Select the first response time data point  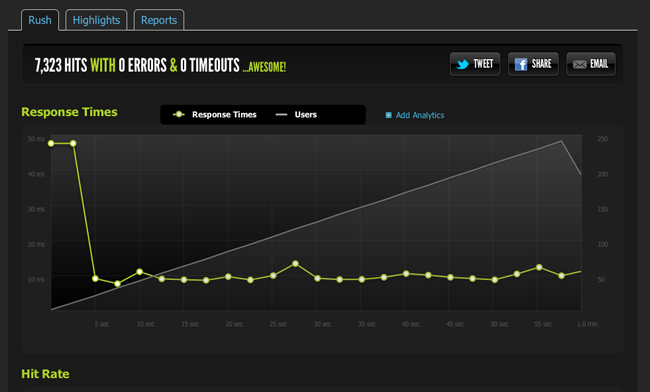[x=51, y=143]
